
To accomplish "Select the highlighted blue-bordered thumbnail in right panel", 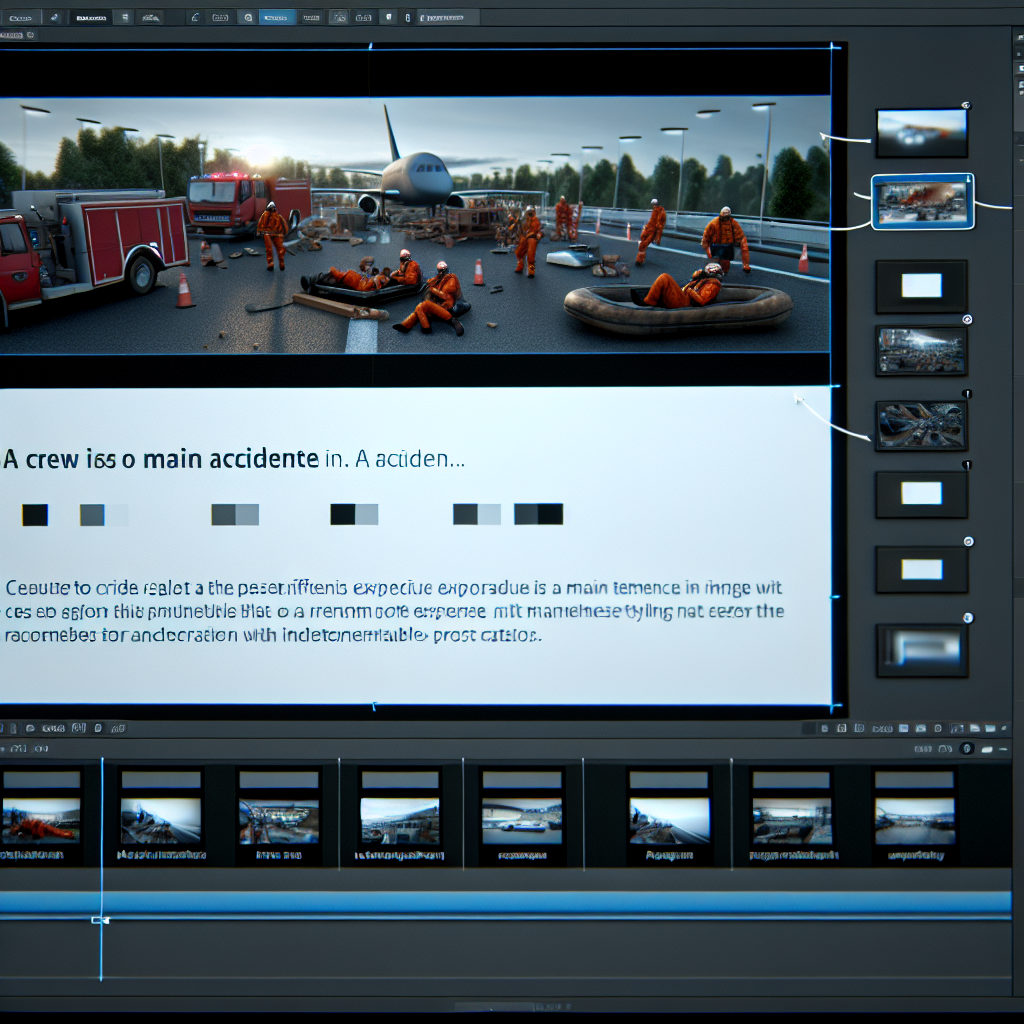I will tap(922, 202).
